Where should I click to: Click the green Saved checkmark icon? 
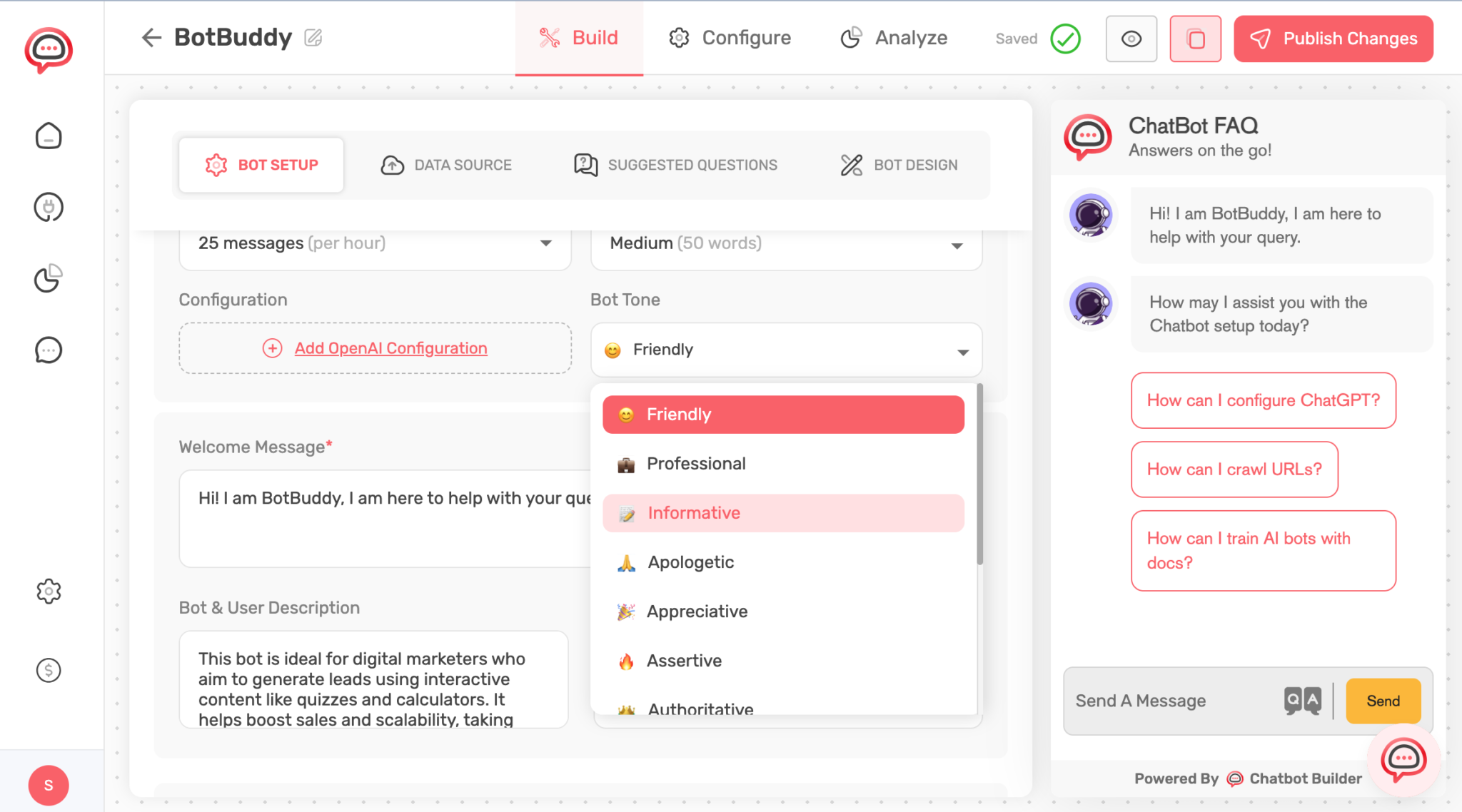point(1065,39)
